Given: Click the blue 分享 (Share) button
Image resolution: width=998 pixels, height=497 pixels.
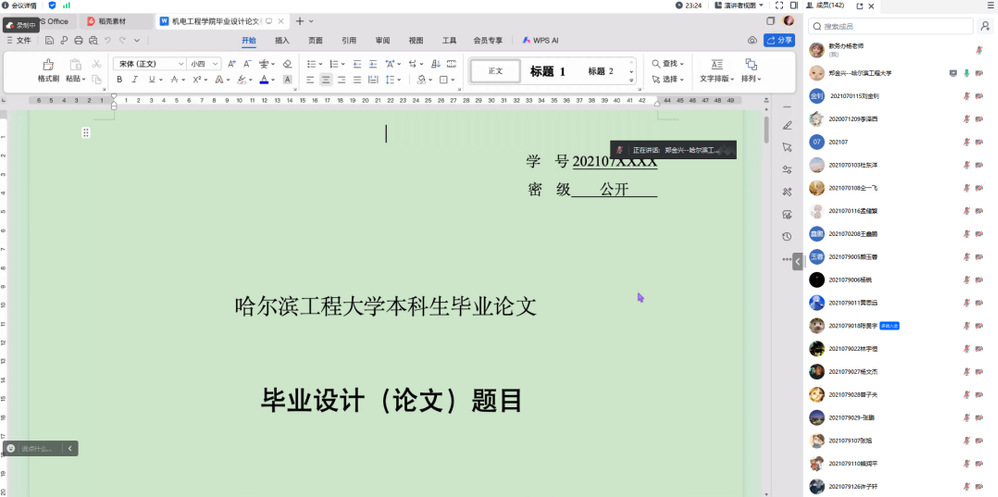Looking at the screenshot, I should (x=779, y=40).
